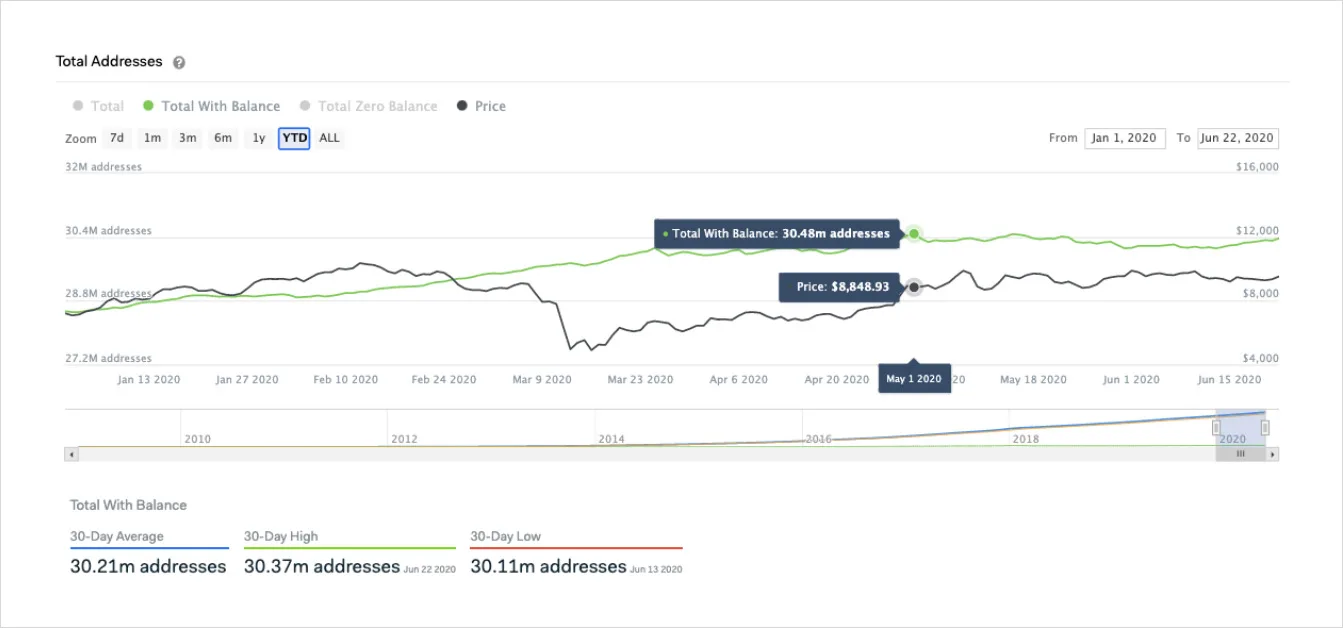Set zoom range to 1m
The image size is (1343, 628).
point(152,138)
